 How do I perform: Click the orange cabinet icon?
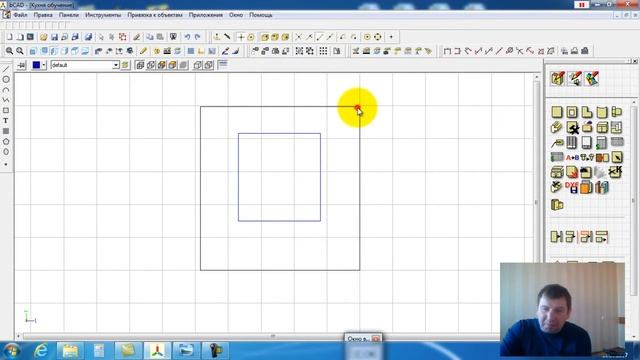point(587,187)
